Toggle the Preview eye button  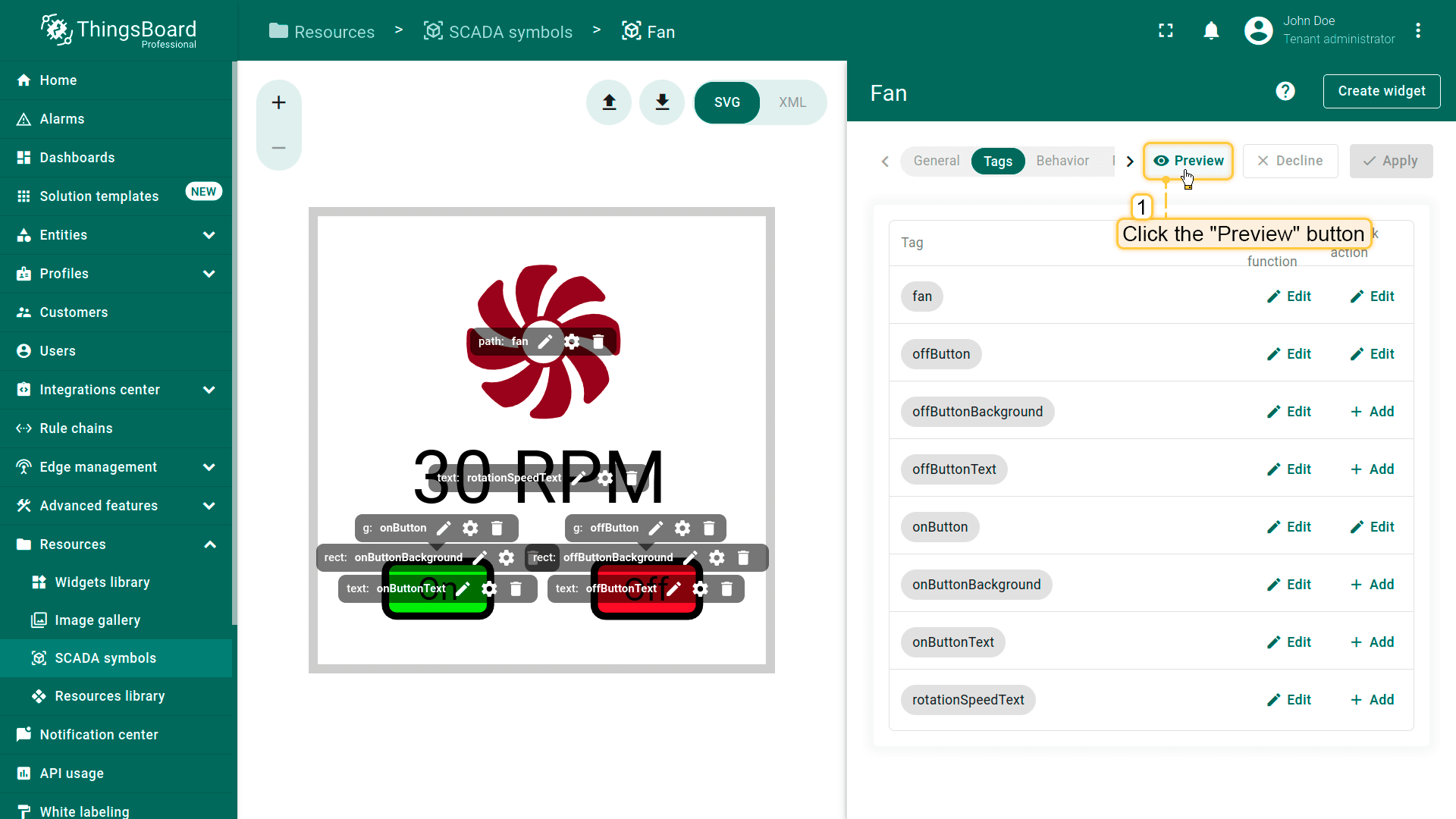point(1188,161)
